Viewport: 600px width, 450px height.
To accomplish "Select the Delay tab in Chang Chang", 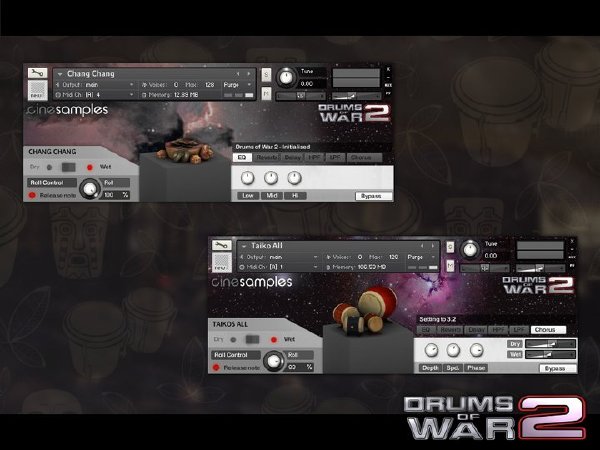I will tap(293, 157).
